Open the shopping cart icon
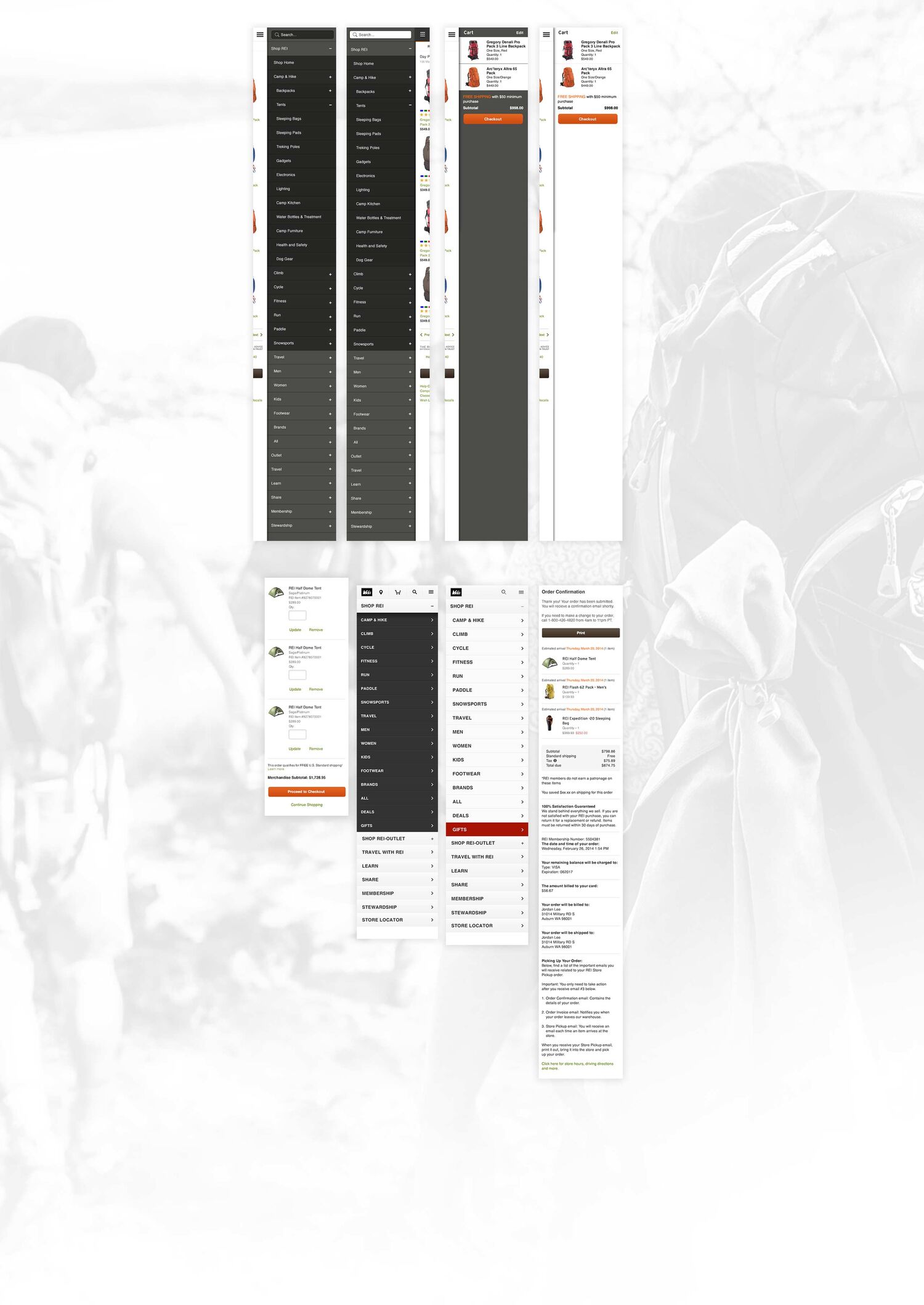This screenshot has width=924, height=1305. click(x=398, y=592)
